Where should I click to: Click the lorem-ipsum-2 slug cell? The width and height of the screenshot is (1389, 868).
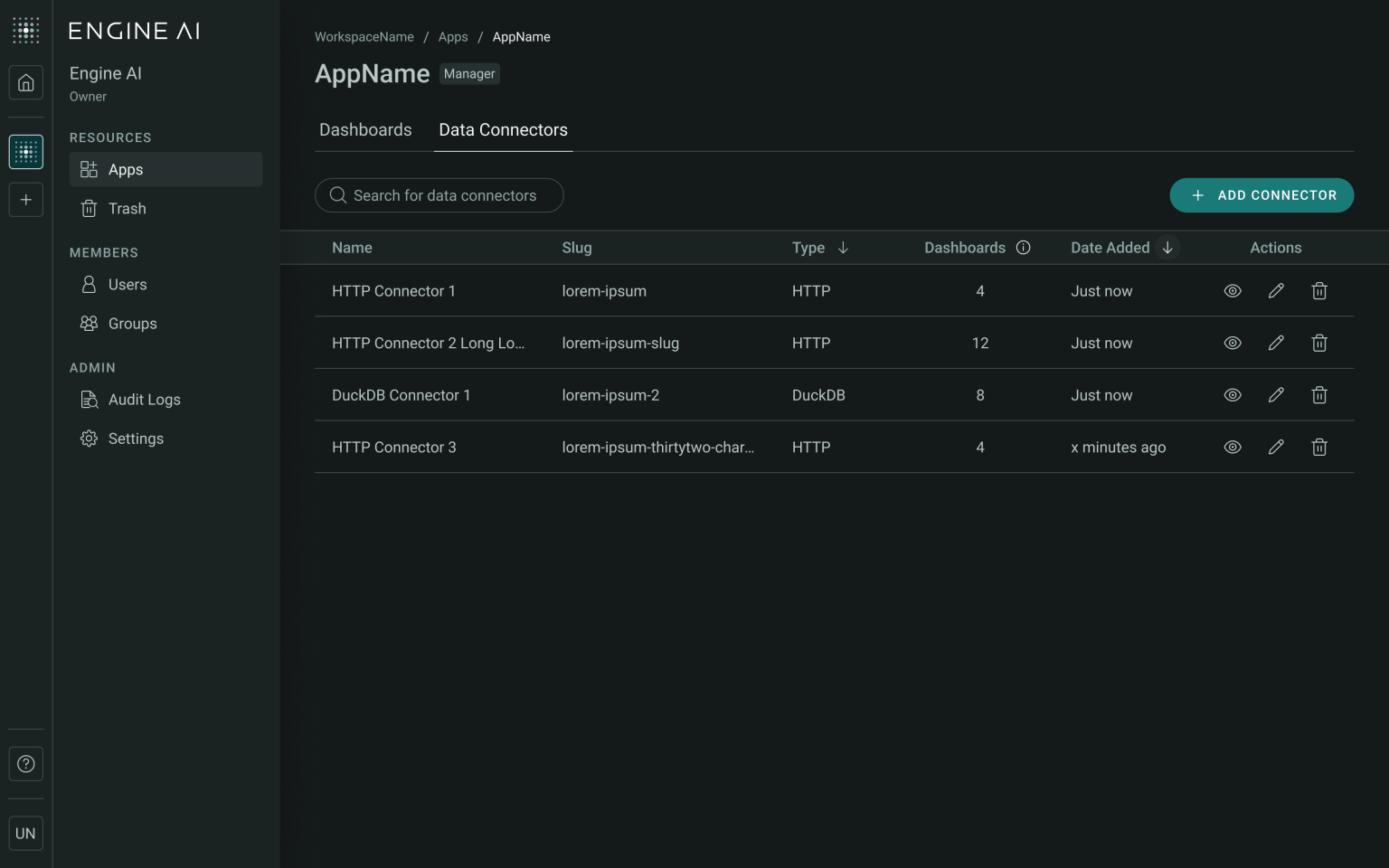pos(610,395)
